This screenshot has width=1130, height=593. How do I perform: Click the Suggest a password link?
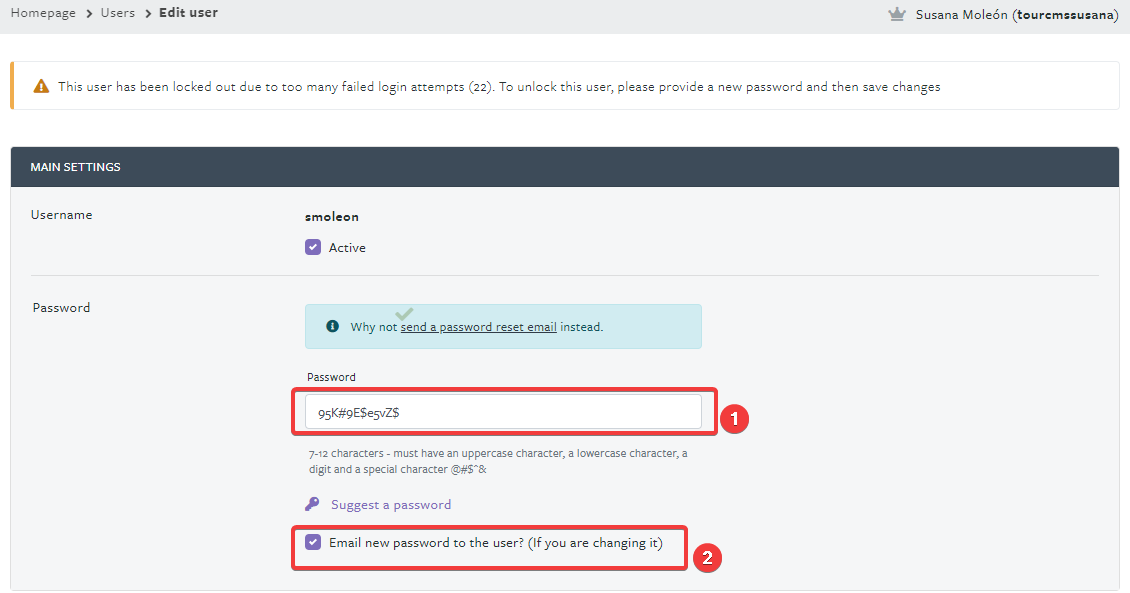pos(391,504)
